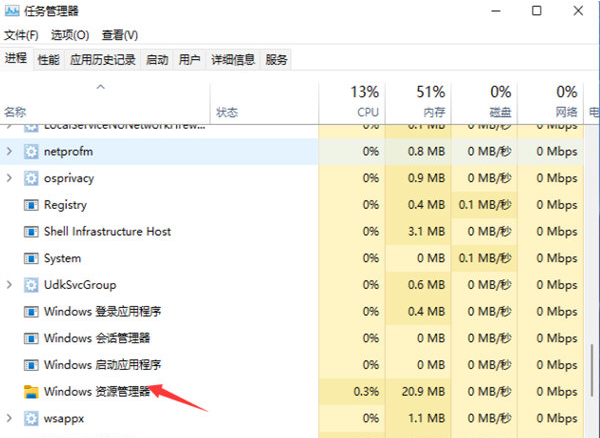This screenshot has height=438, width=600.
Task: Expand the osprivacy process group
Action: [9, 178]
